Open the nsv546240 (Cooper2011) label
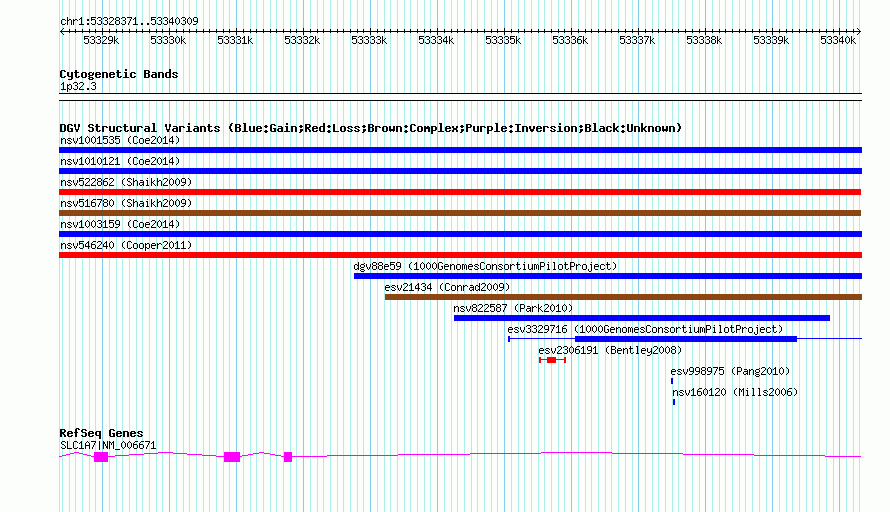 (x=126, y=245)
